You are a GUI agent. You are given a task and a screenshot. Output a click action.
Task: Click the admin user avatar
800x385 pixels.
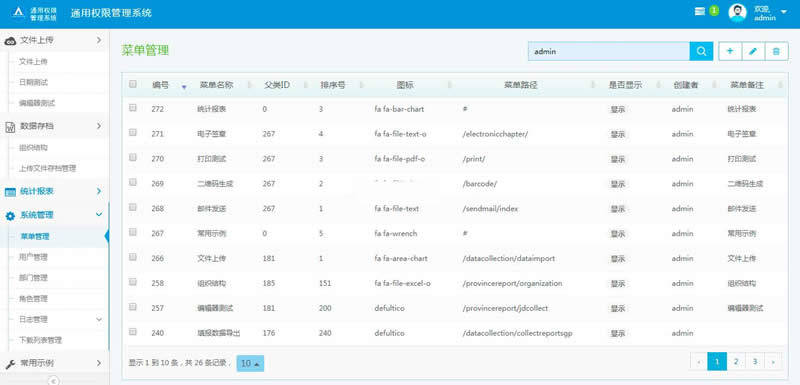click(737, 13)
